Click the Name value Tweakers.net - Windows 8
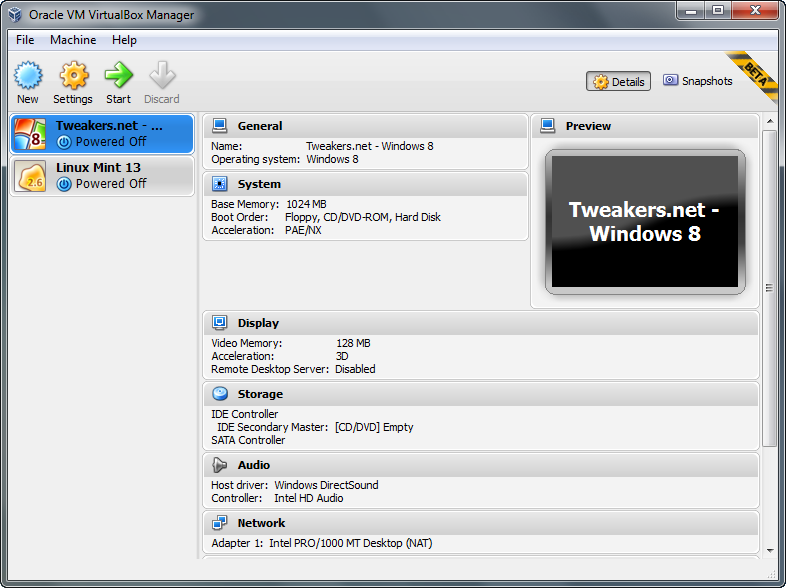This screenshot has width=786, height=588. [x=370, y=146]
